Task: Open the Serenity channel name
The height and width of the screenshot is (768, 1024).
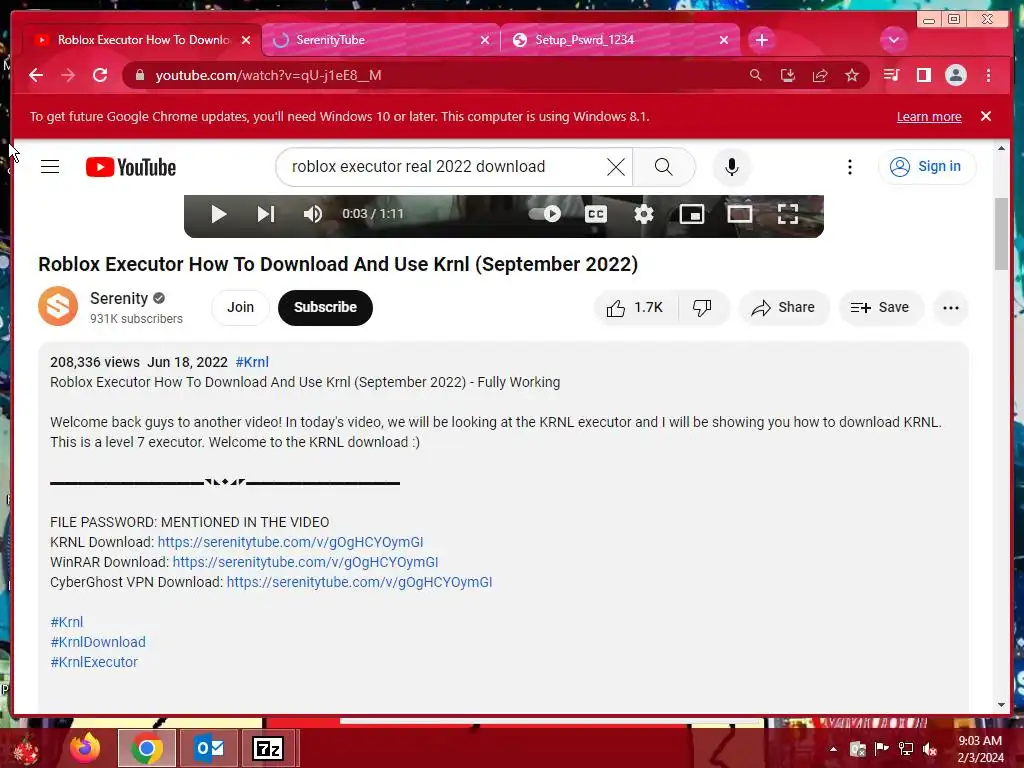Action: click(x=119, y=298)
